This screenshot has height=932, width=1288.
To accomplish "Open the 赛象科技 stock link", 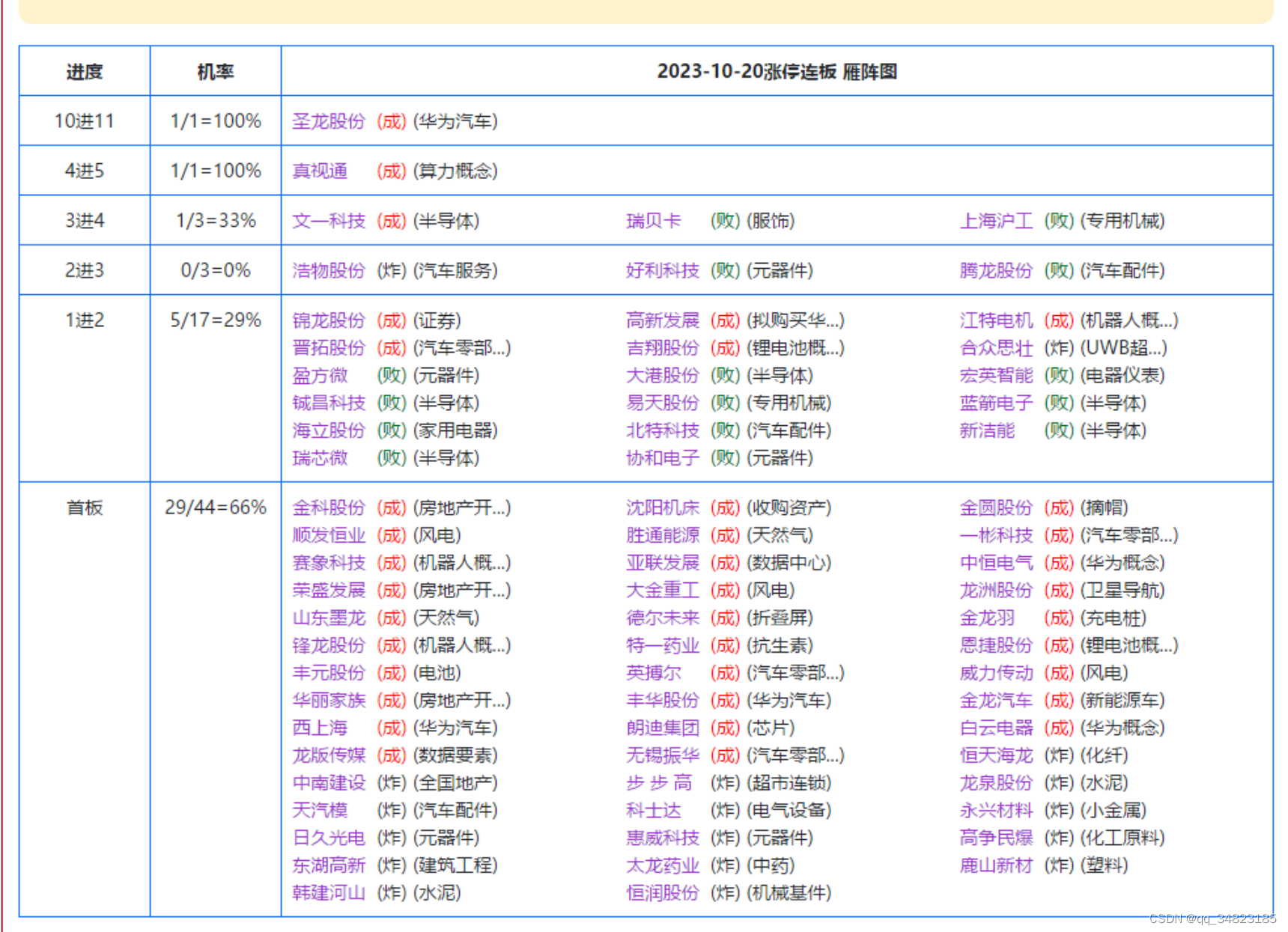I will pyautogui.click(x=329, y=563).
